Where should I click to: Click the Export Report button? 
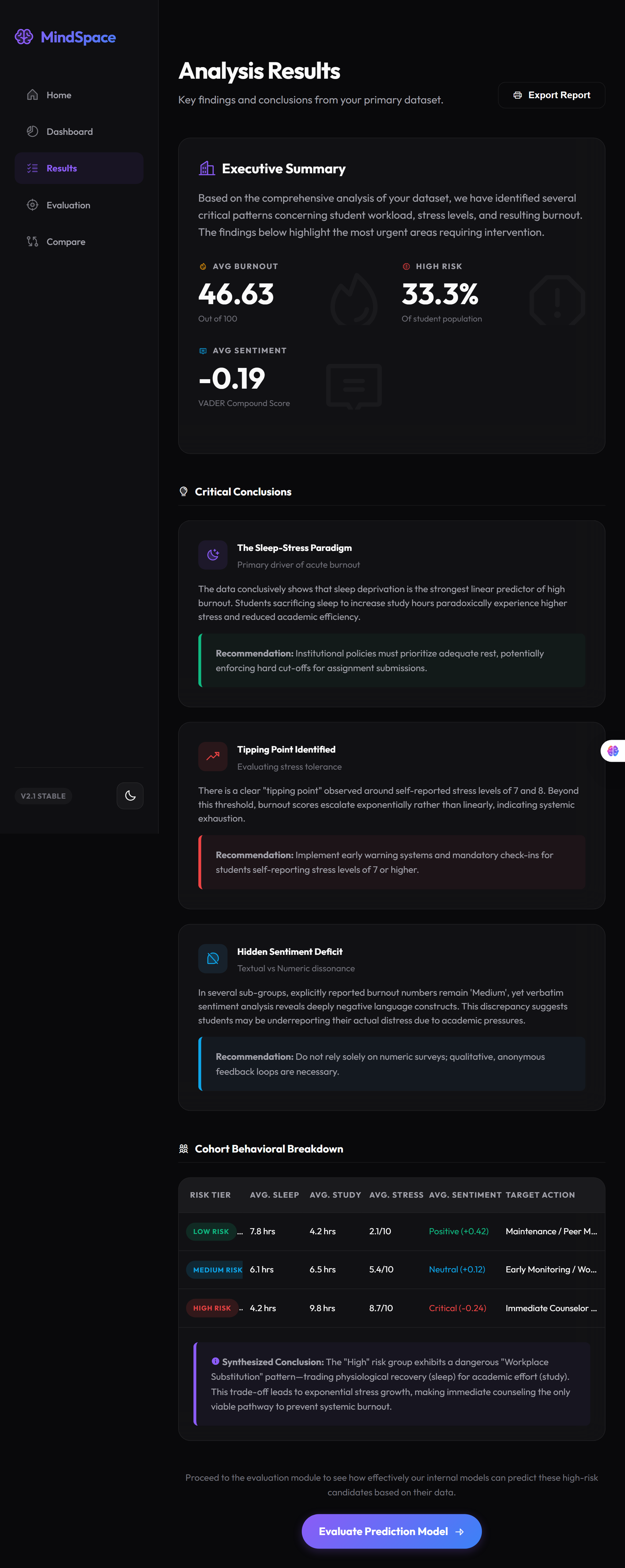pyautogui.click(x=551, y=95)
